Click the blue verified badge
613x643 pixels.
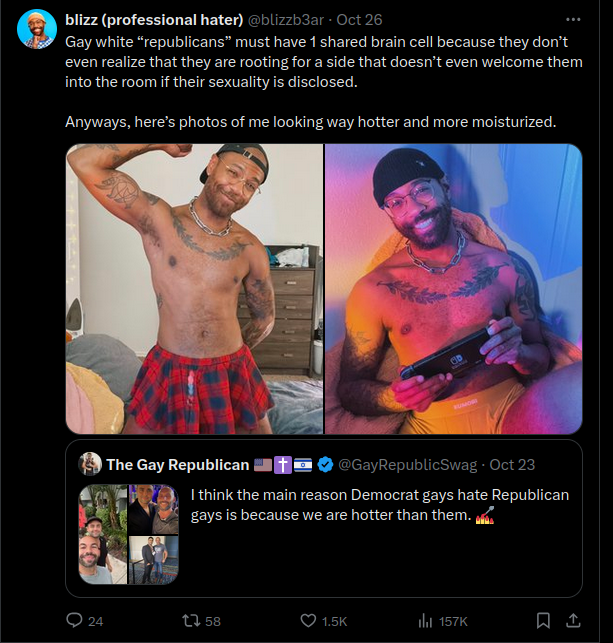pos(326,464)
